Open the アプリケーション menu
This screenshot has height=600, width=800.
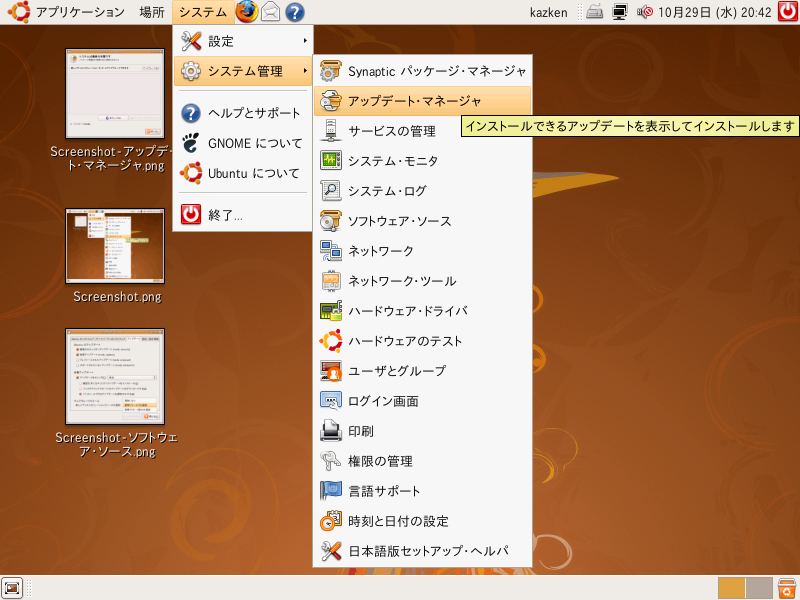80,12
